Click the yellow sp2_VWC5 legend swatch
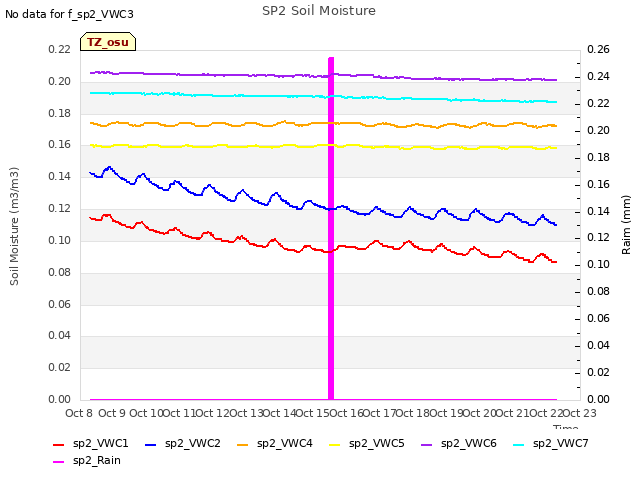Screen dimensions: 640x480 (335, 444)
